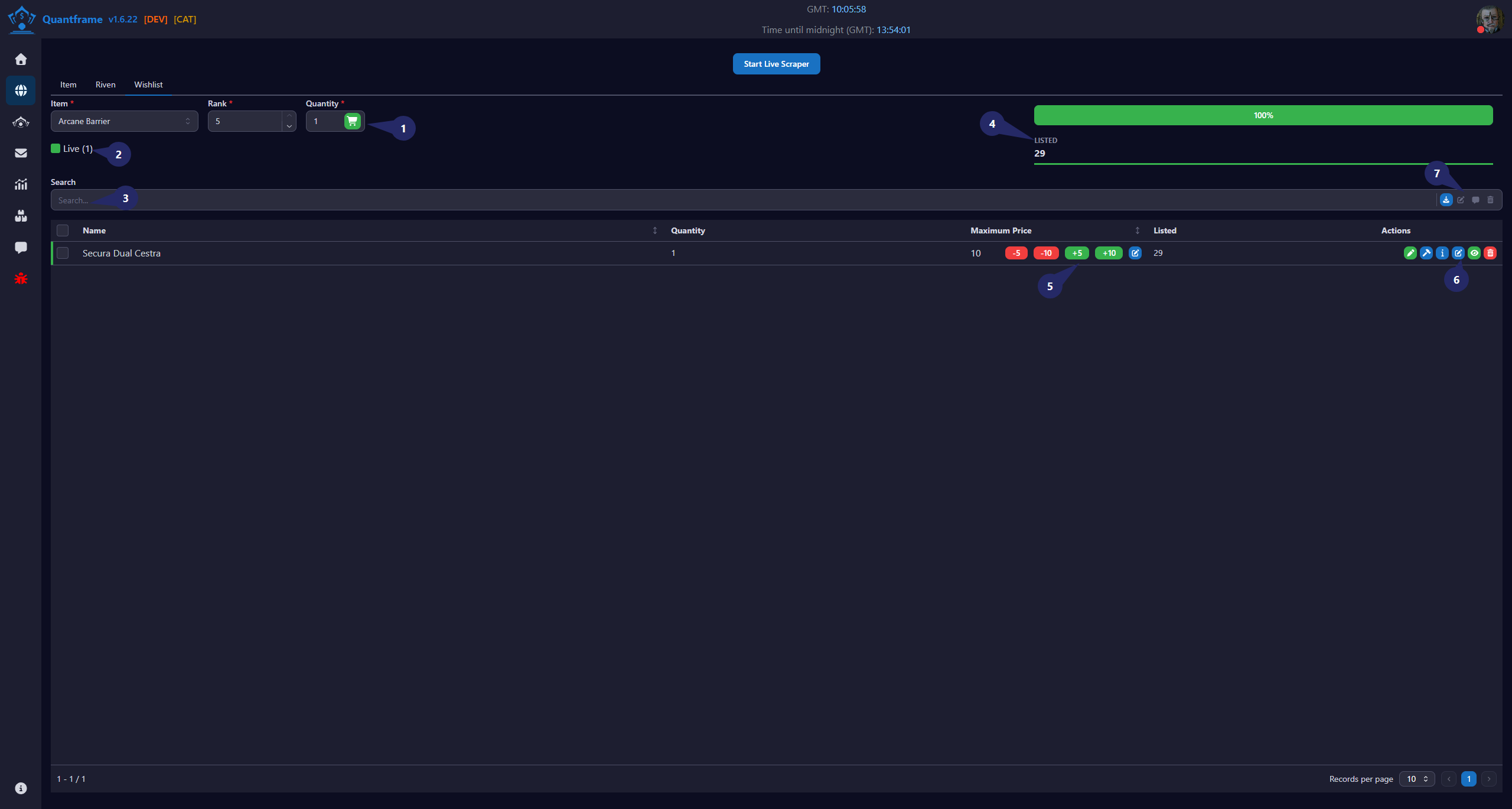This screenshot has width=1512, height=809.
Task: Open info for Secura Dual Cestra
Action: coord(1442,253)
